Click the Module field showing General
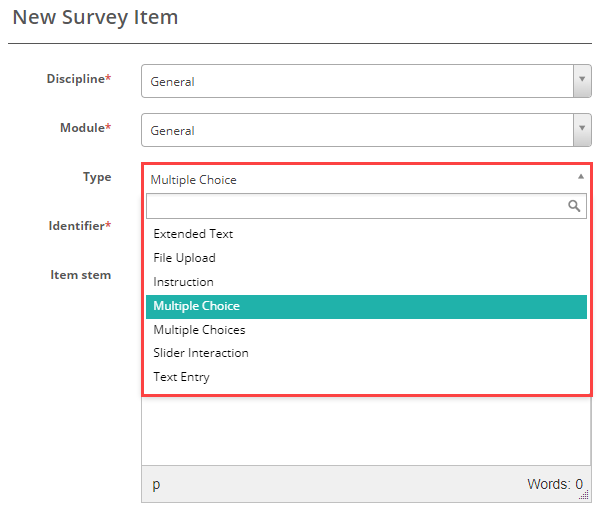Viewport: 600px width, 509px height. tap(357, 130)
